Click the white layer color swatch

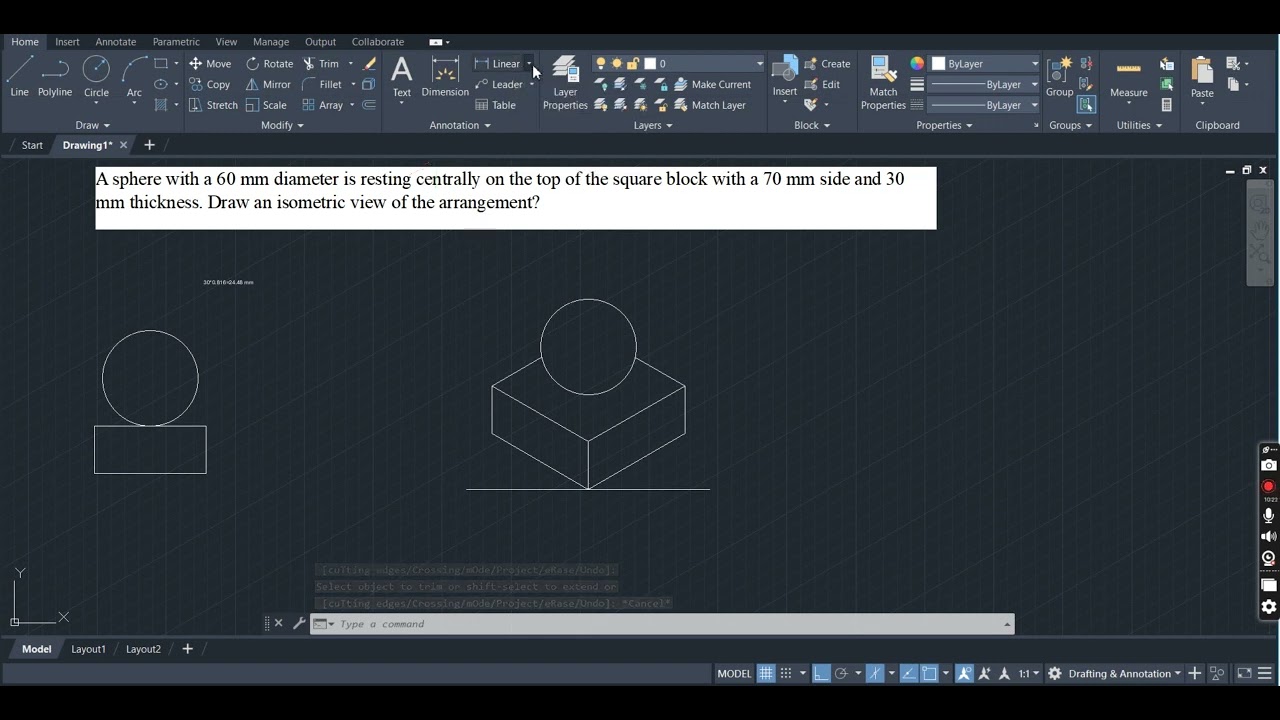coord(650,63)
